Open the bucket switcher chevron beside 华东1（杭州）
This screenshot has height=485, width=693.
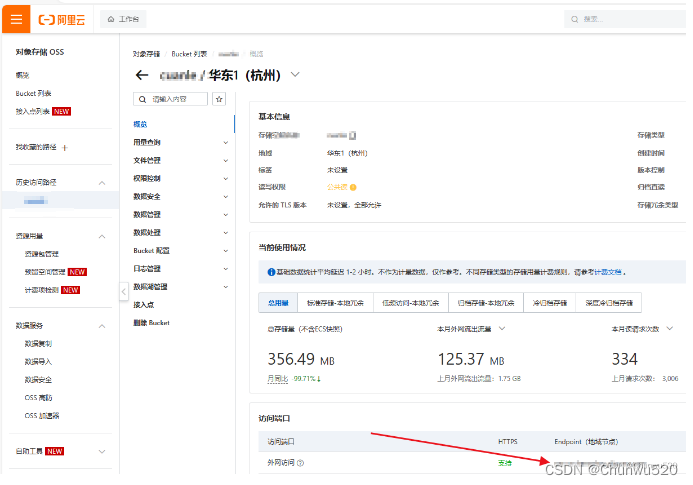coord(295,74)
